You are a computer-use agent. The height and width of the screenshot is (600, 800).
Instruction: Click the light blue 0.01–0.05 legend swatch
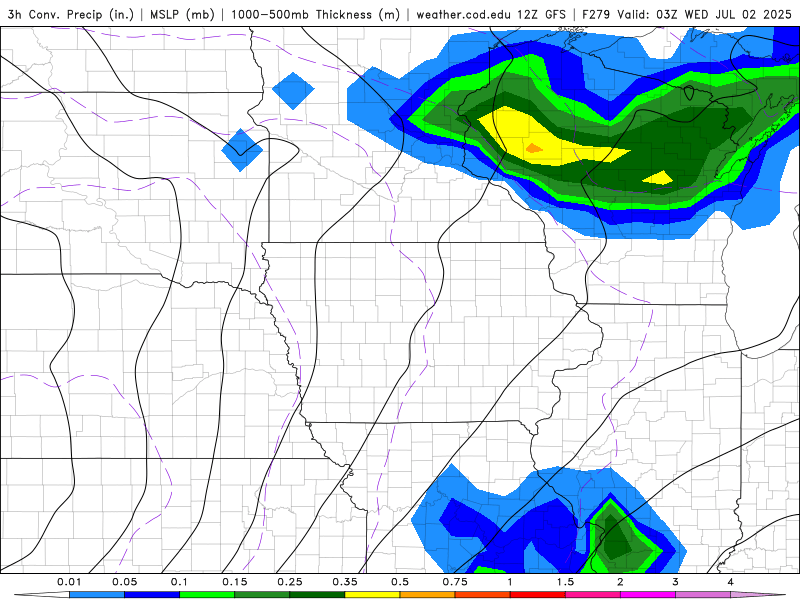(97, 595)
